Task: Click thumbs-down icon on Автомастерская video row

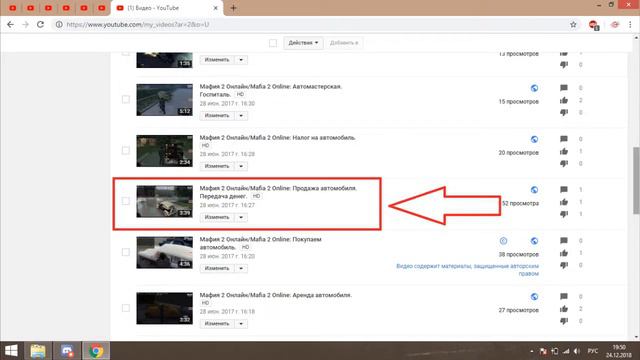Action: (564, 112)
